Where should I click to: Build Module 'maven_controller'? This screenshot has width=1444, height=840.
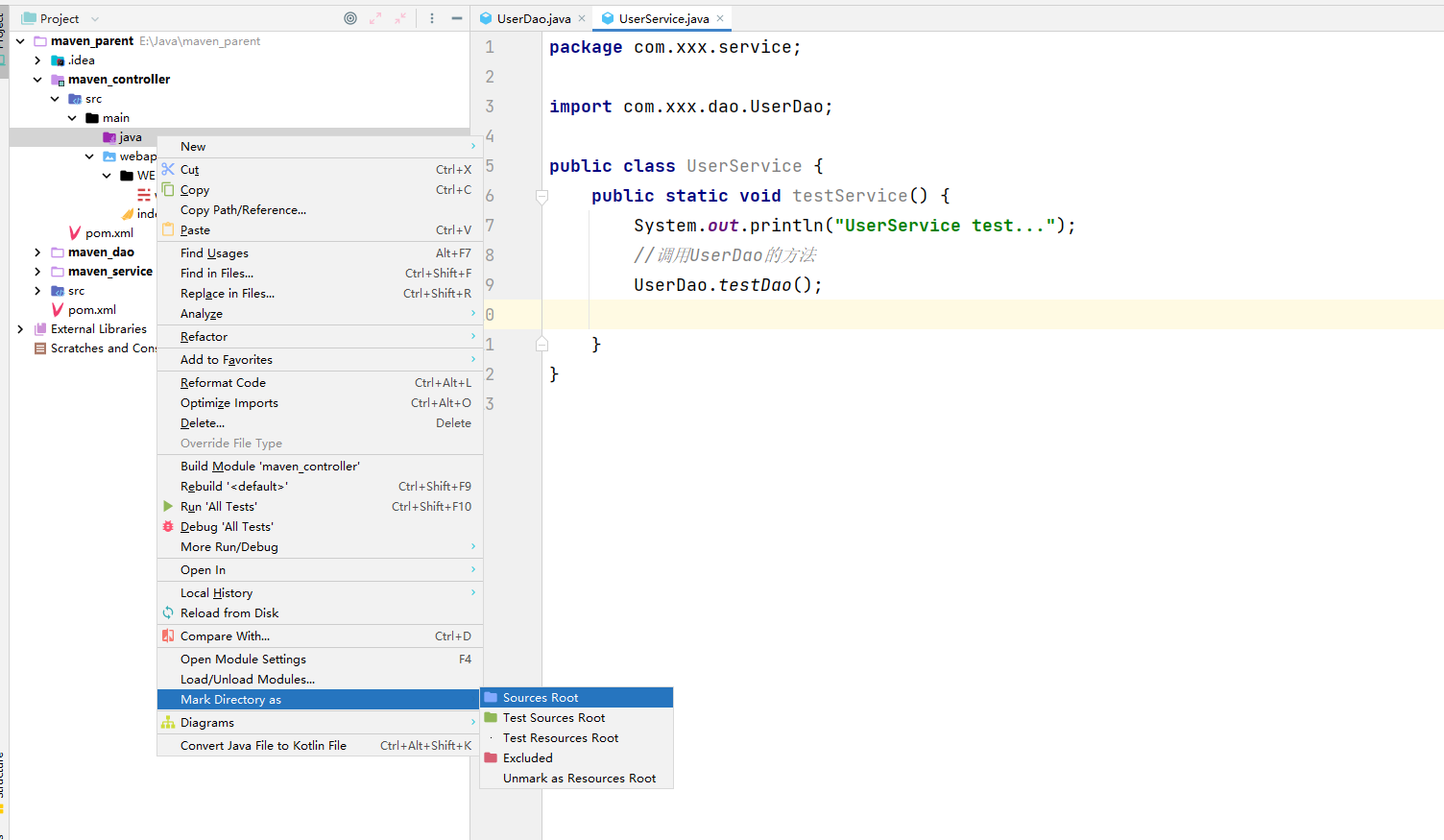320,467
